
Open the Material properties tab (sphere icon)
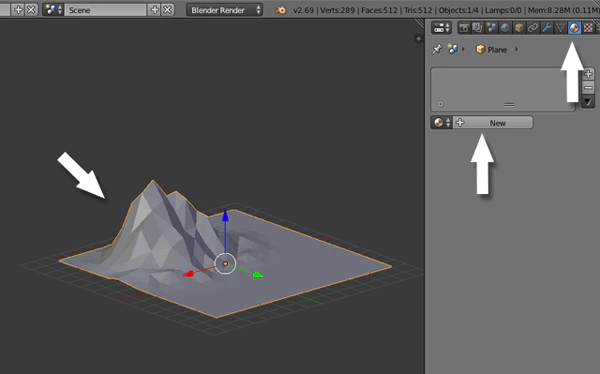pos(574,28)
